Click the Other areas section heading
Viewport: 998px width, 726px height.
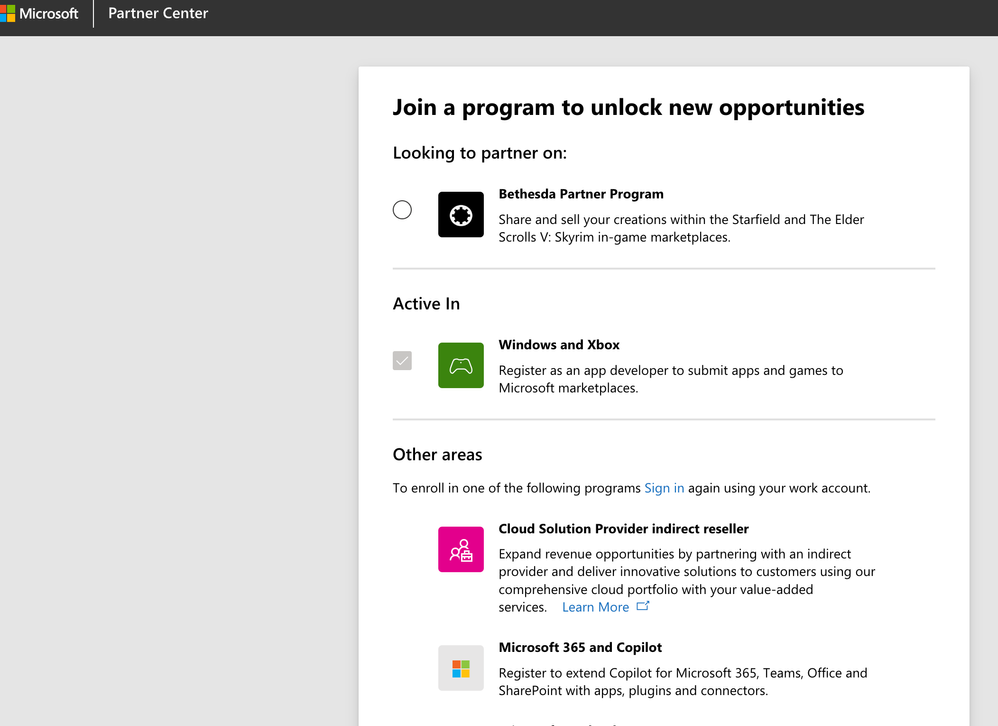pos(437,454)
